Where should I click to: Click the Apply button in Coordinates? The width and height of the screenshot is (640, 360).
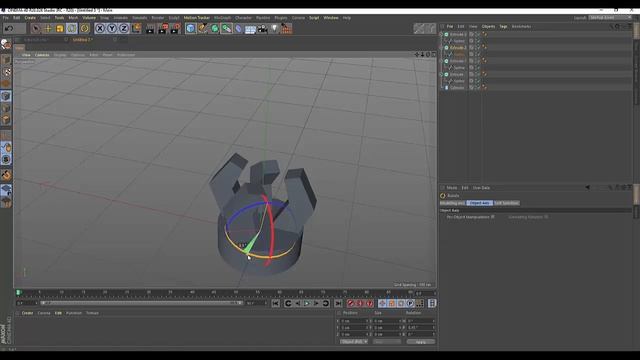[x=421, y=342]
